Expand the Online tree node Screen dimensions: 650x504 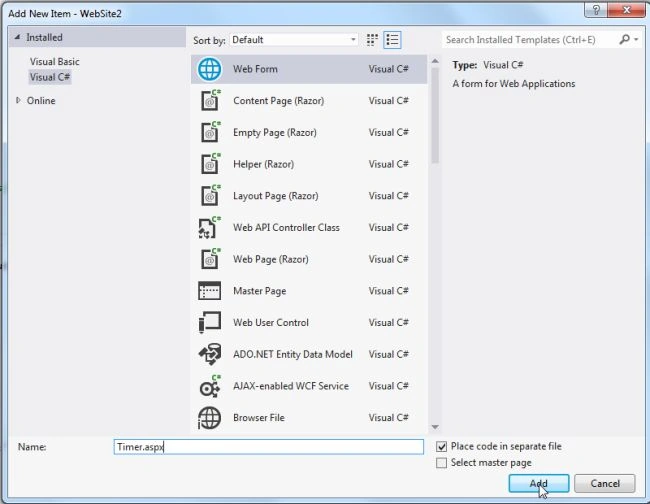[x=18, y=100]
